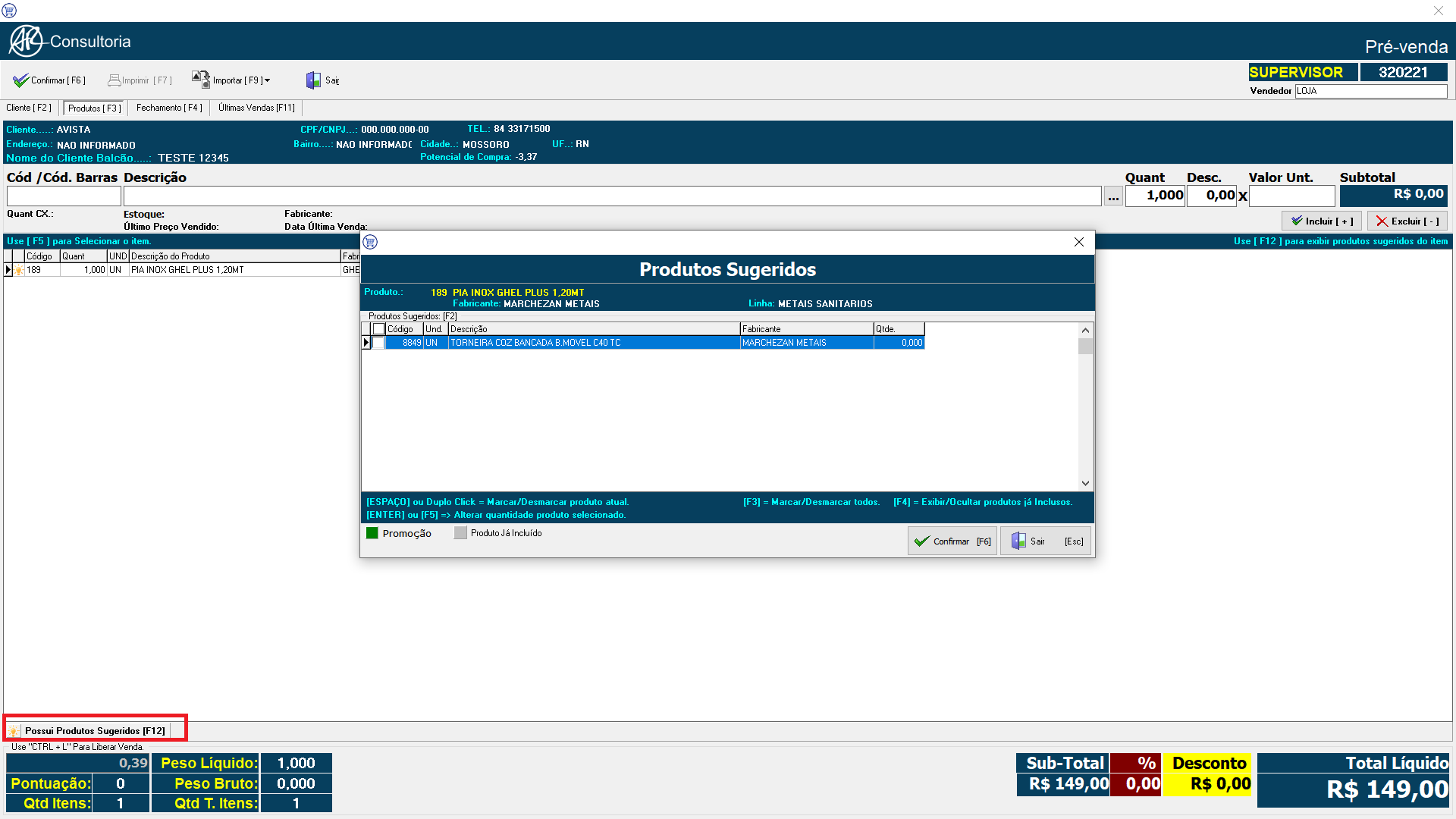Click the Excluir [-] red X button
Viewport: 1456px width, 819px height.
[1407, 221]
